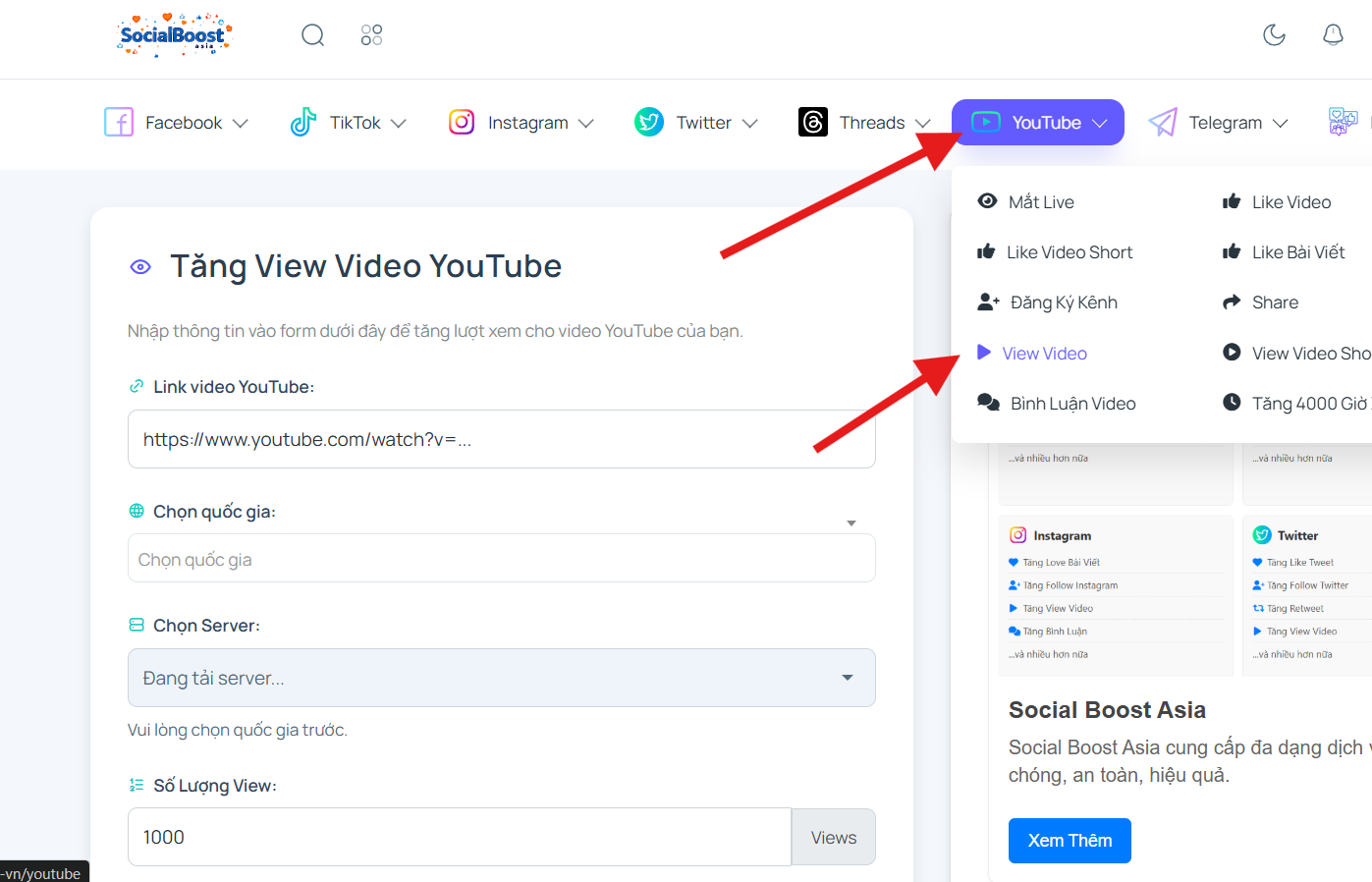The width and height of the screenshot is (1372, 882).
Task: Click the Instagram logo icon in navbar
Action: 462,122
